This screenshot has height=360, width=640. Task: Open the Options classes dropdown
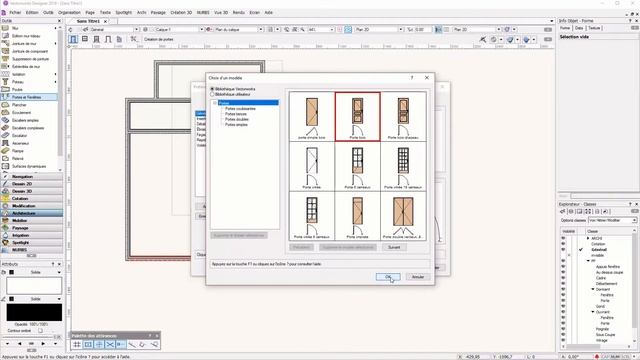tap(612, 220)
